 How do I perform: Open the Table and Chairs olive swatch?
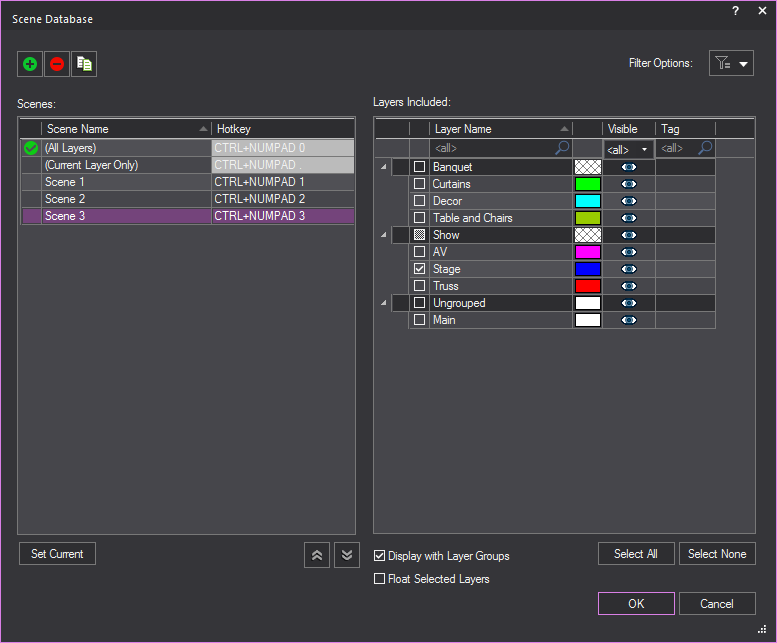pos(588,218)
